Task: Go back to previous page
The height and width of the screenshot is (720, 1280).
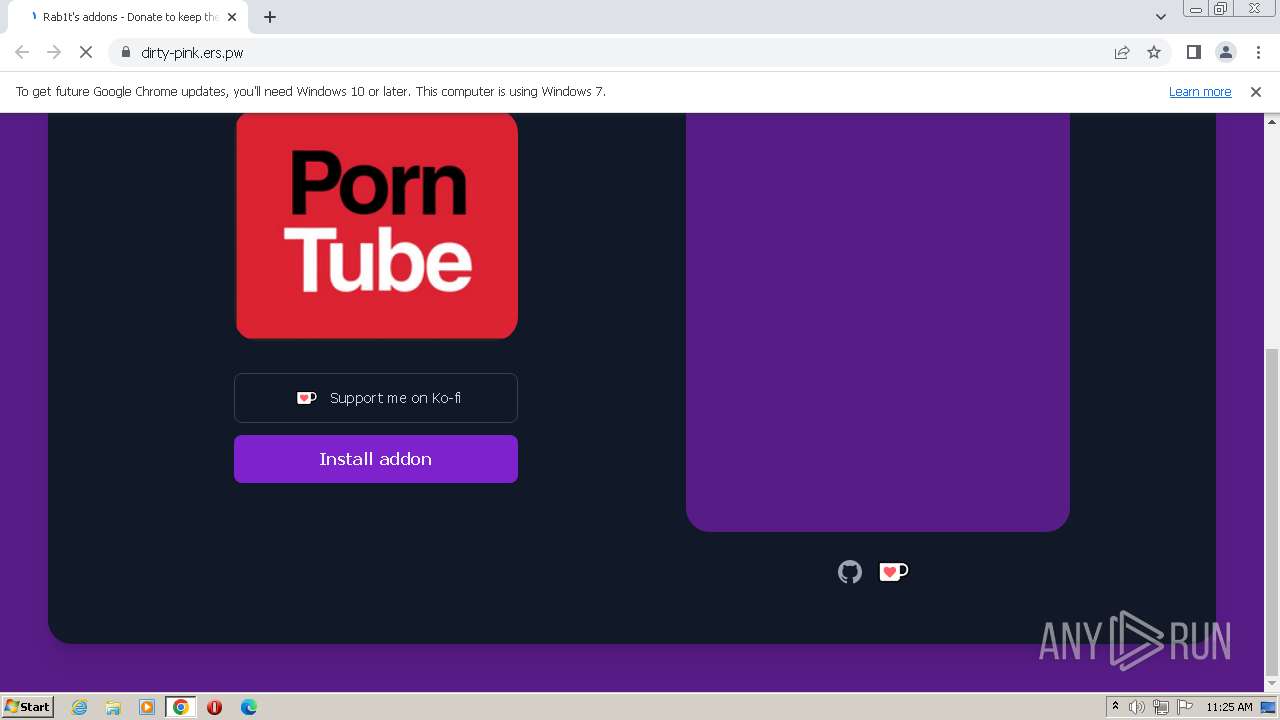Action: pos(22,53)
